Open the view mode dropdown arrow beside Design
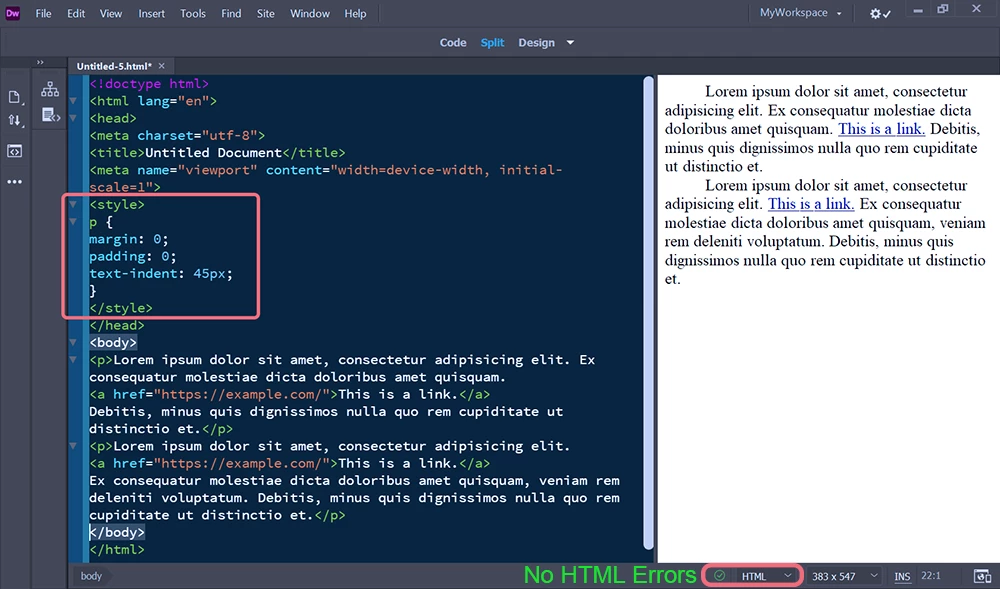Viewport: 1000px width, 589px height. 570,43
